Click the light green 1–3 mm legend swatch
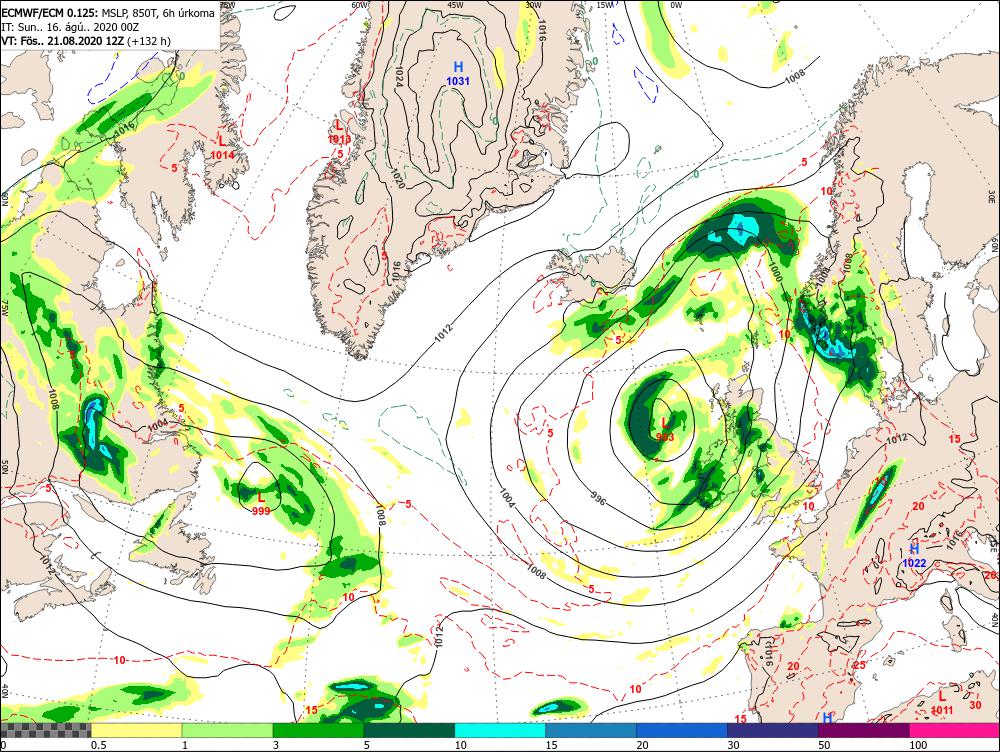The height and width of the screenshot is (752, 1000). click(x=227, y=730)
